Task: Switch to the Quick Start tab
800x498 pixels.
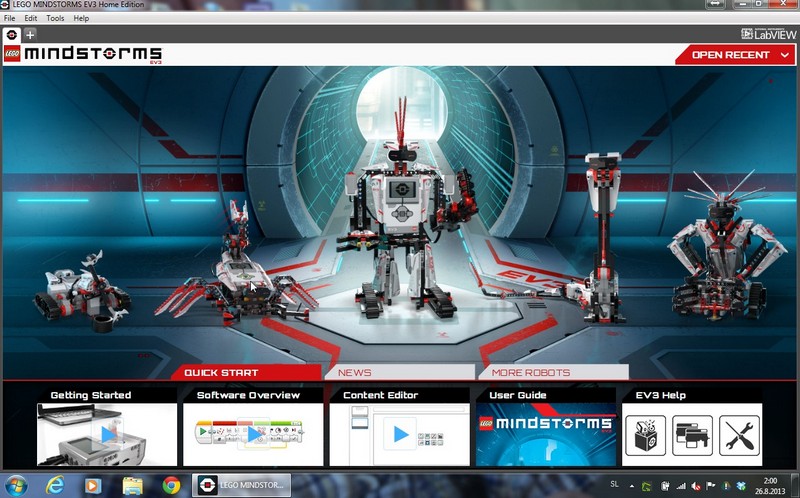Action: 246,372
